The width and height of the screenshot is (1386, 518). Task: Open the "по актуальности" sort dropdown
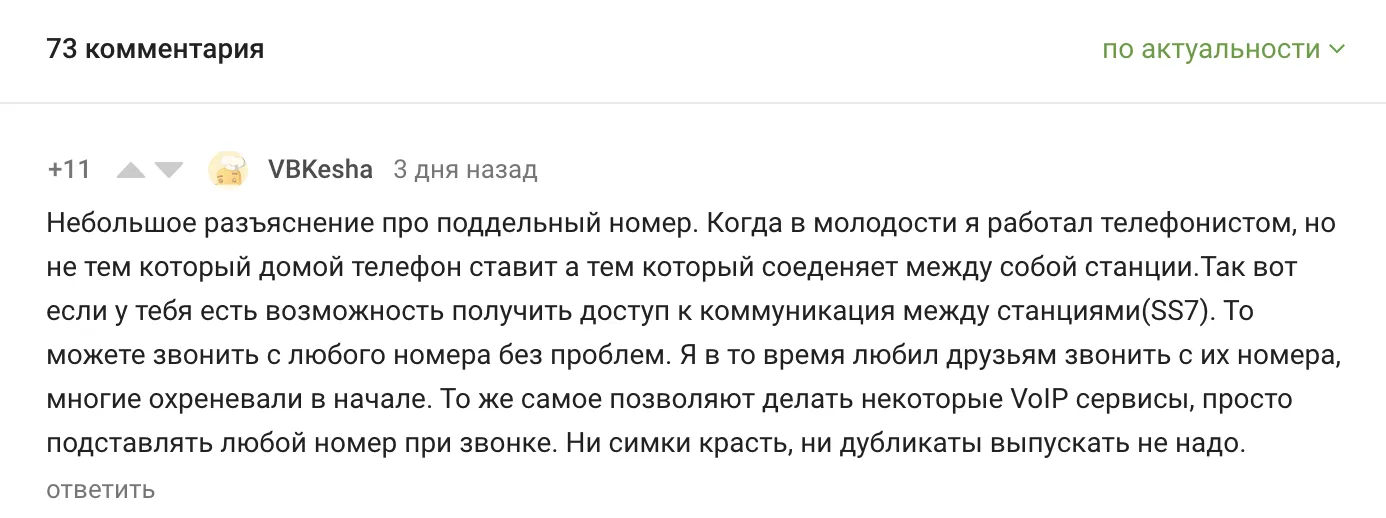point(1211,50)
